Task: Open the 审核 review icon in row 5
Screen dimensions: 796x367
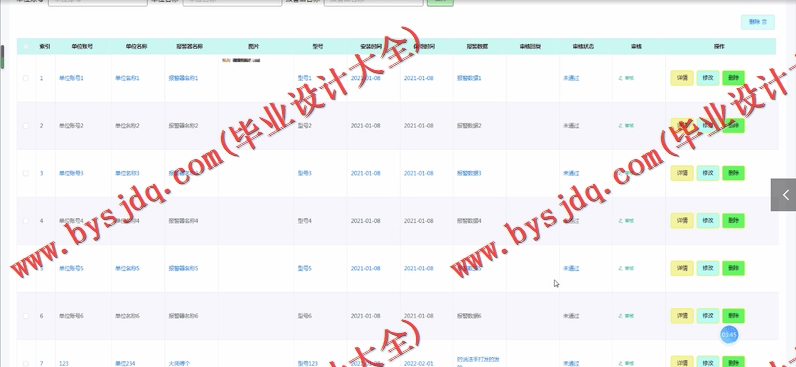Action: pos(626,268)
